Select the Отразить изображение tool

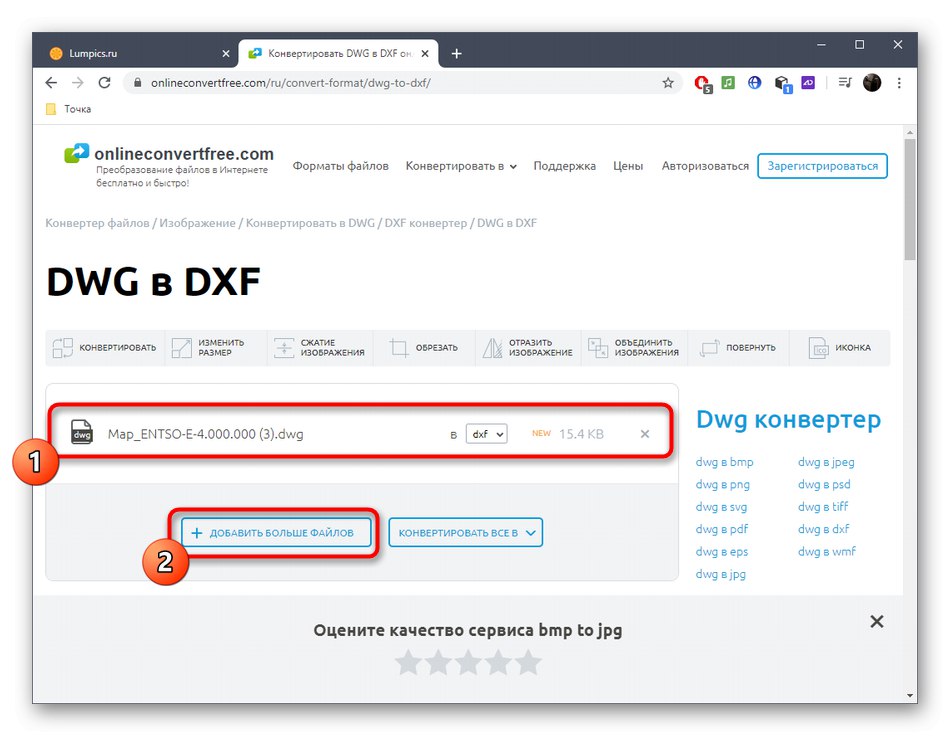528,348
